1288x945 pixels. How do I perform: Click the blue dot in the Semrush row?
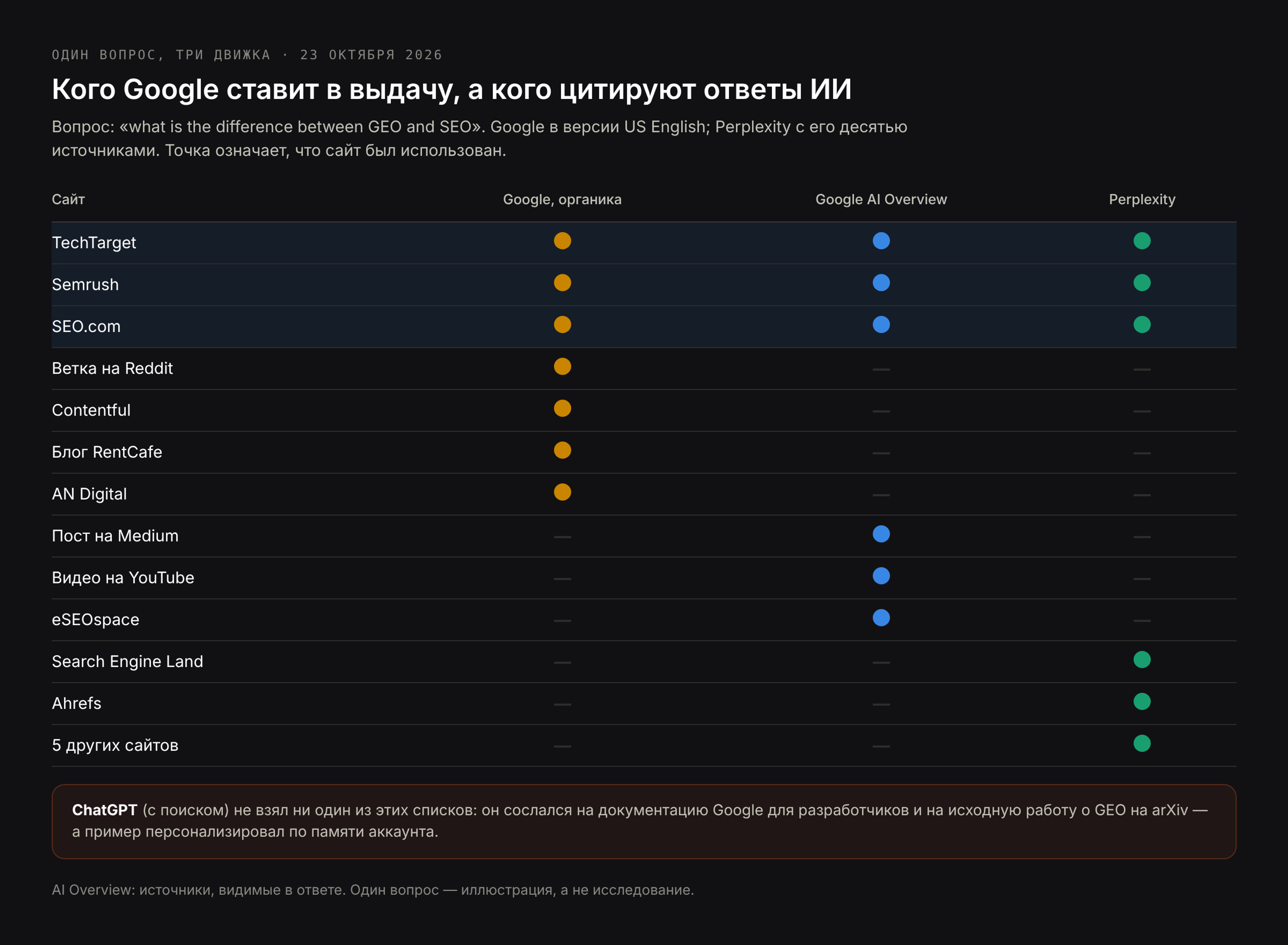pyautogui.click(x=881, y=283)
